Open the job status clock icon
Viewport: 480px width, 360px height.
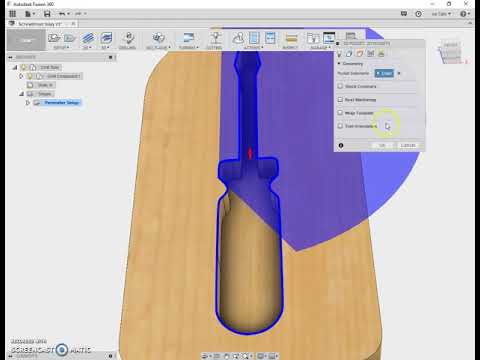point(418,14)
